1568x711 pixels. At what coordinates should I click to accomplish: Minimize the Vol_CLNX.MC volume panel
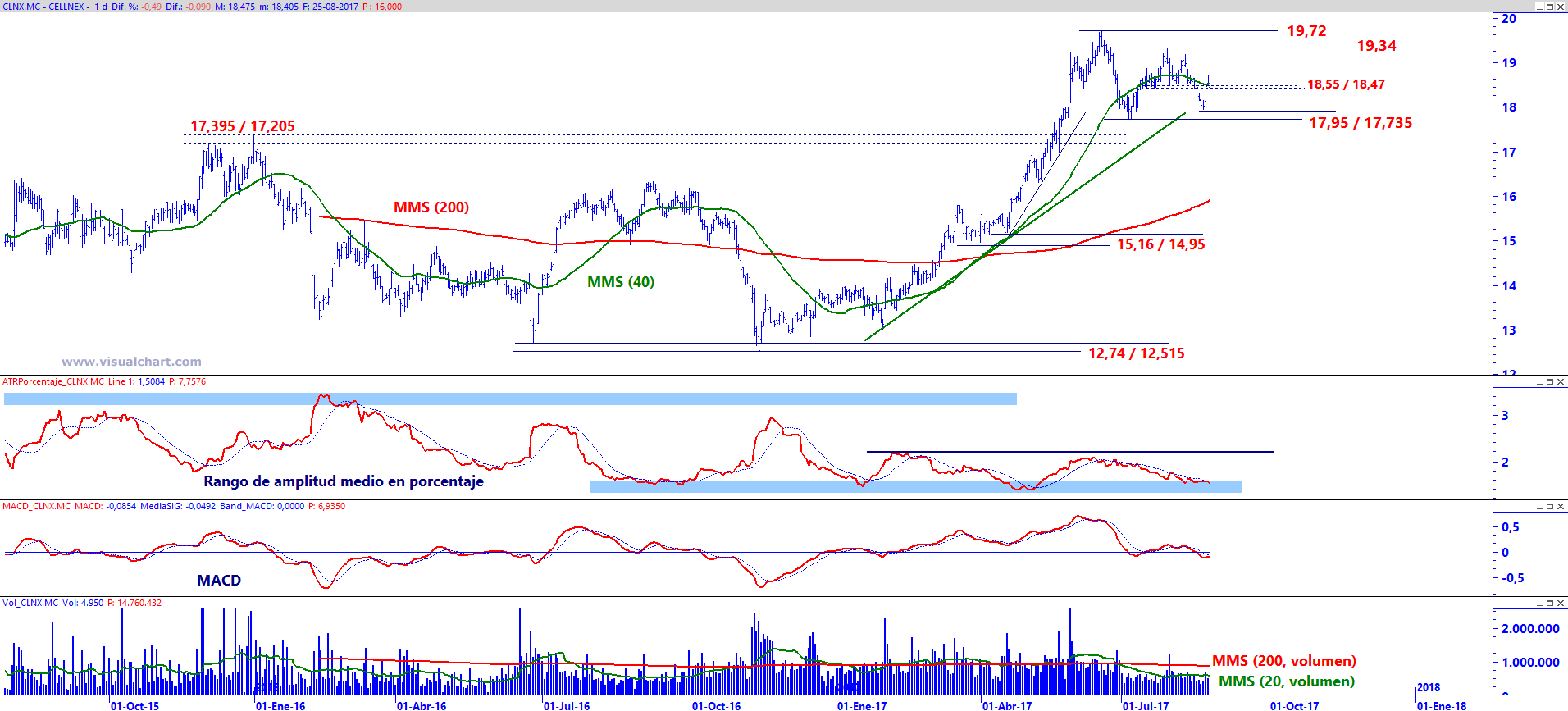point(1539,604)
